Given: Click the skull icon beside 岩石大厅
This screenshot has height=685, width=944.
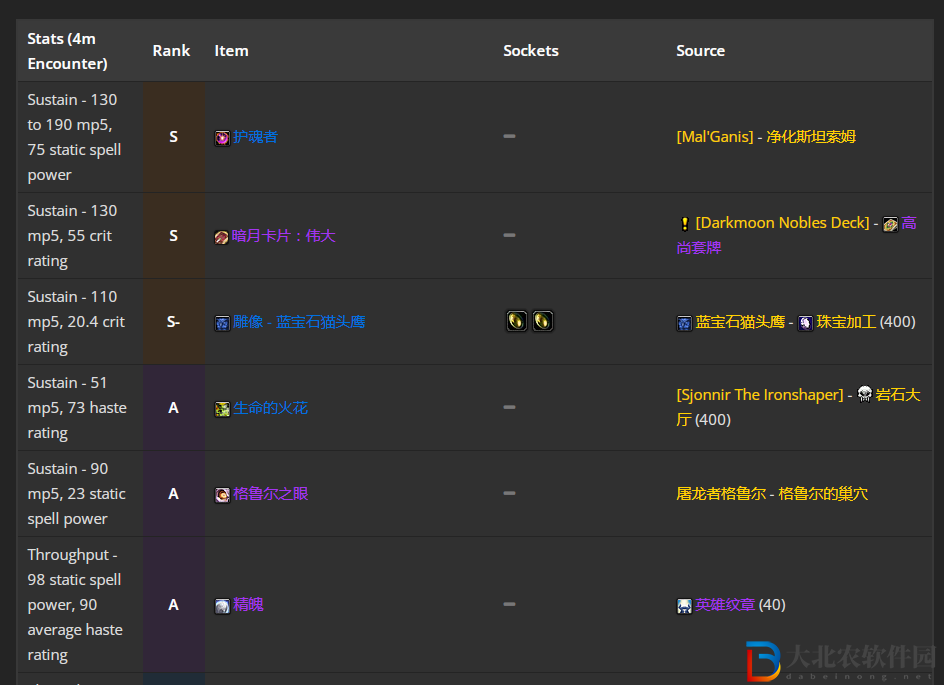Looking at the screenshot, I should coord(865,394).
